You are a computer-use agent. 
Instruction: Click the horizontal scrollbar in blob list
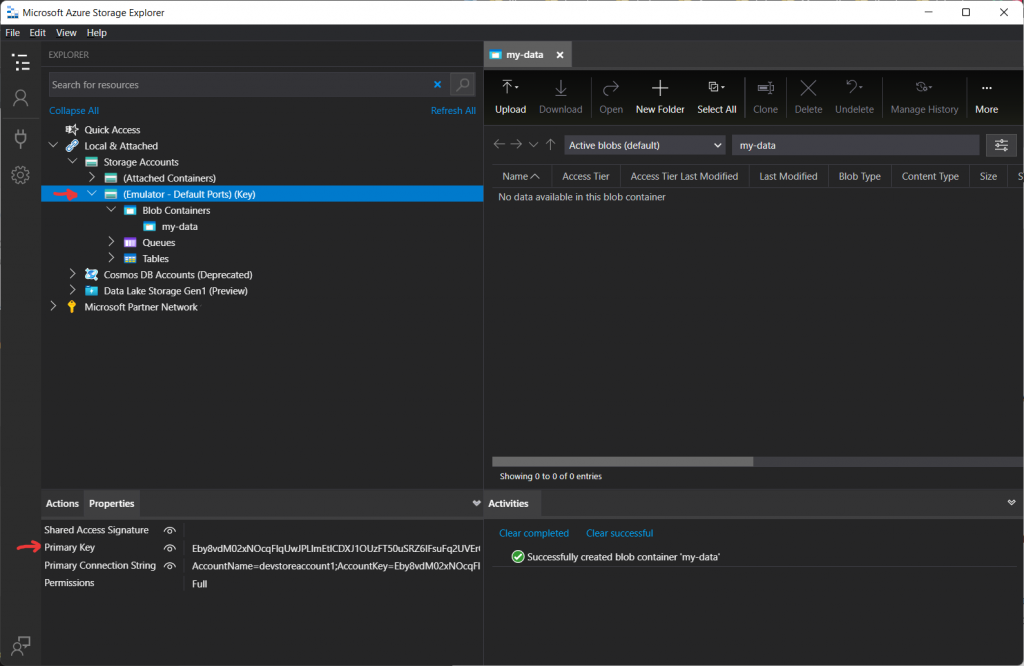(x=622, y=462)
